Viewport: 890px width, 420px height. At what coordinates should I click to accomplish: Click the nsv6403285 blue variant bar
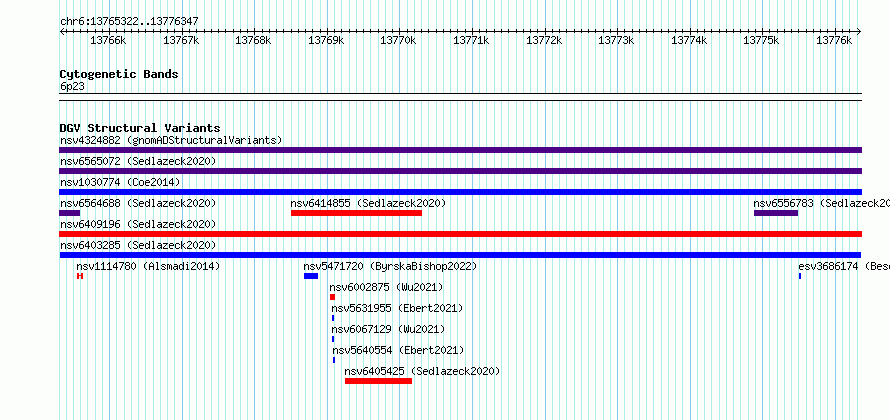point(460,255)
